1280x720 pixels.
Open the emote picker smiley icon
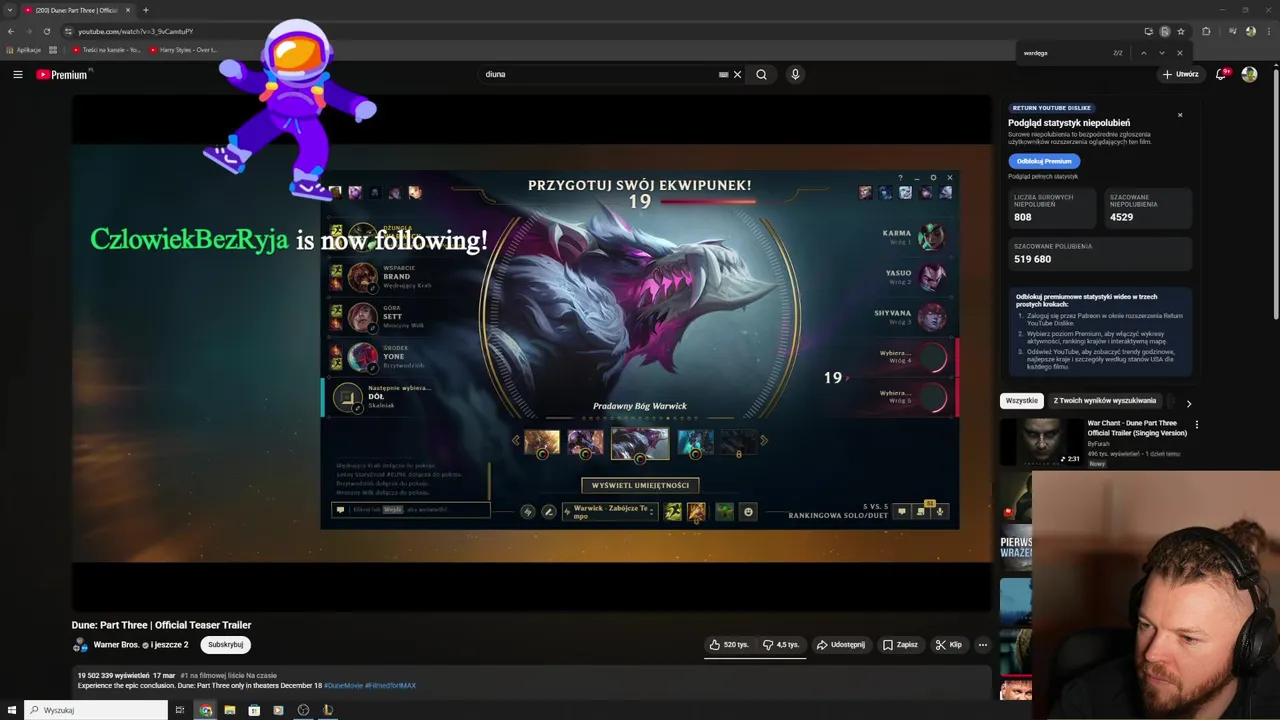coord(748,512)
